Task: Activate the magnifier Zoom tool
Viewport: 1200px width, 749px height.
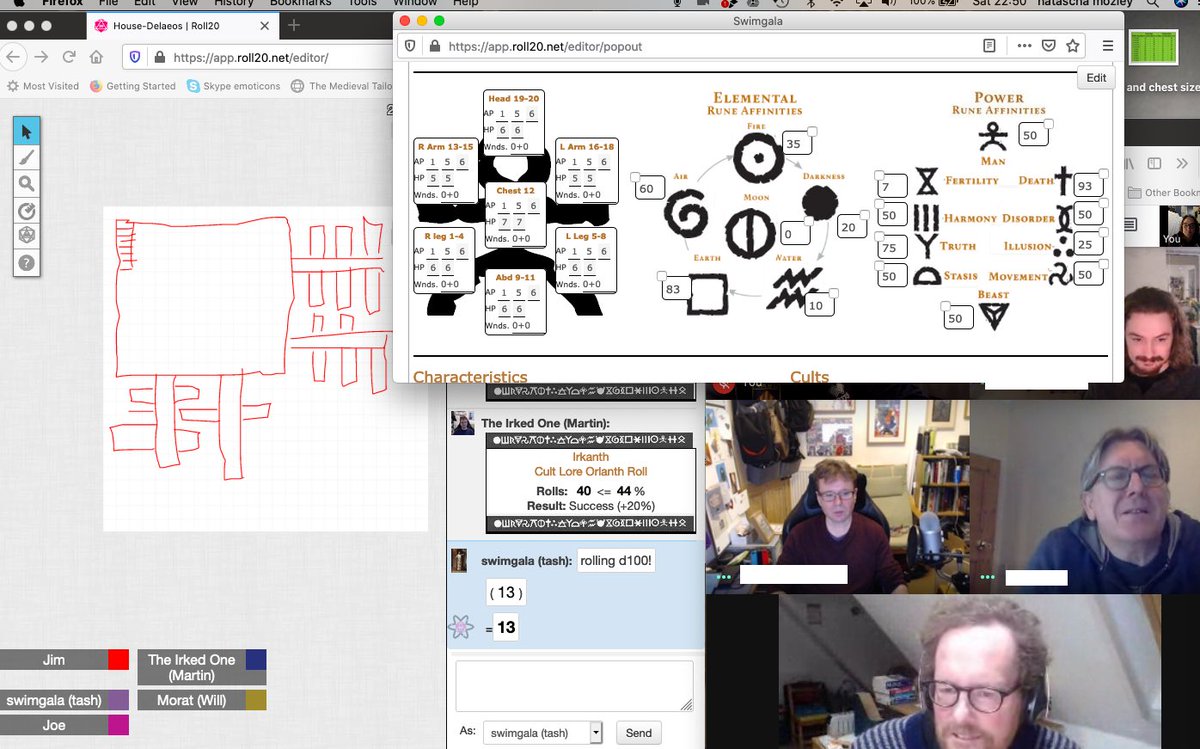Action: (27, 184)
